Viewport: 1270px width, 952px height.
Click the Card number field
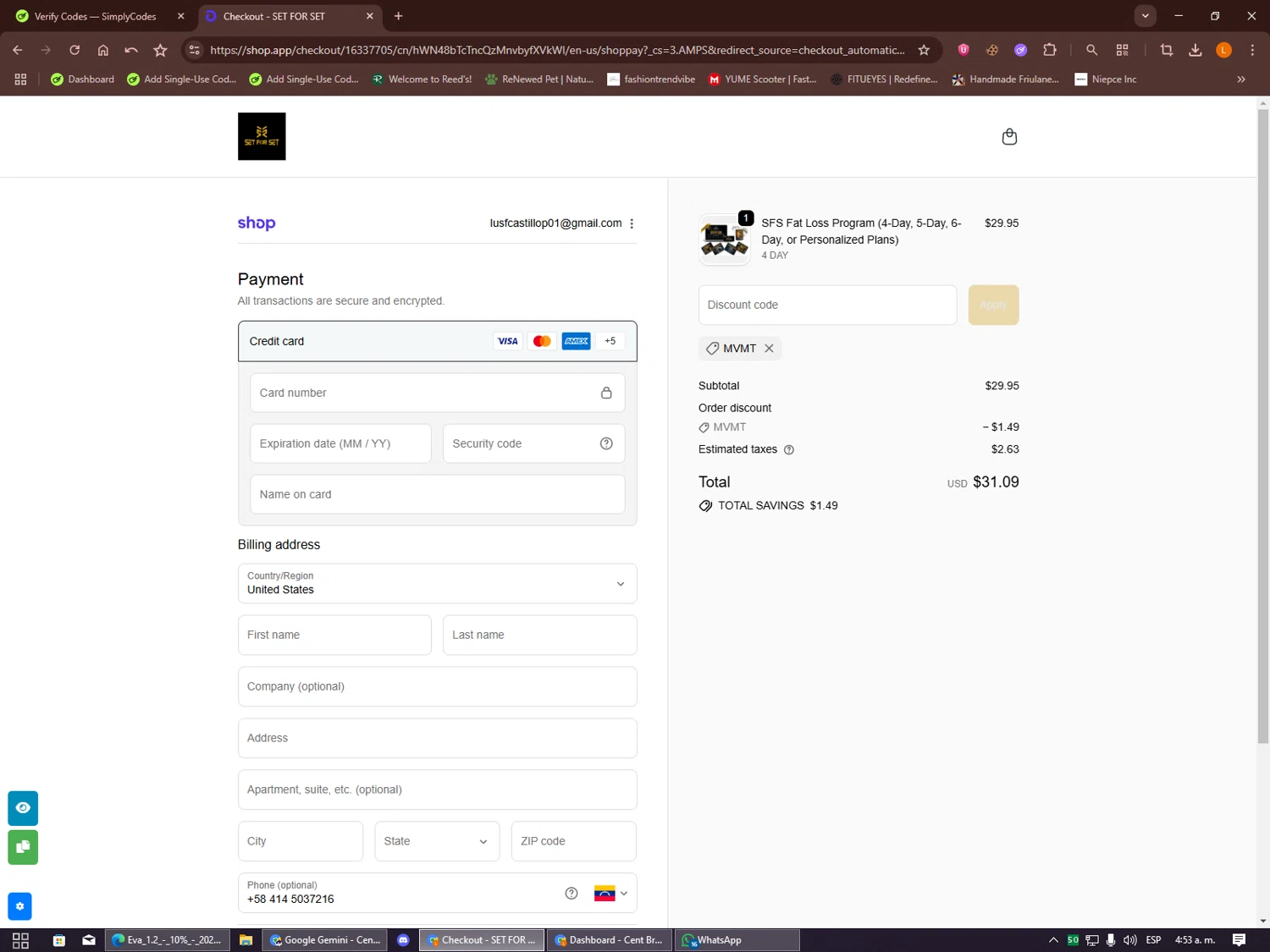tap(437, 393)
